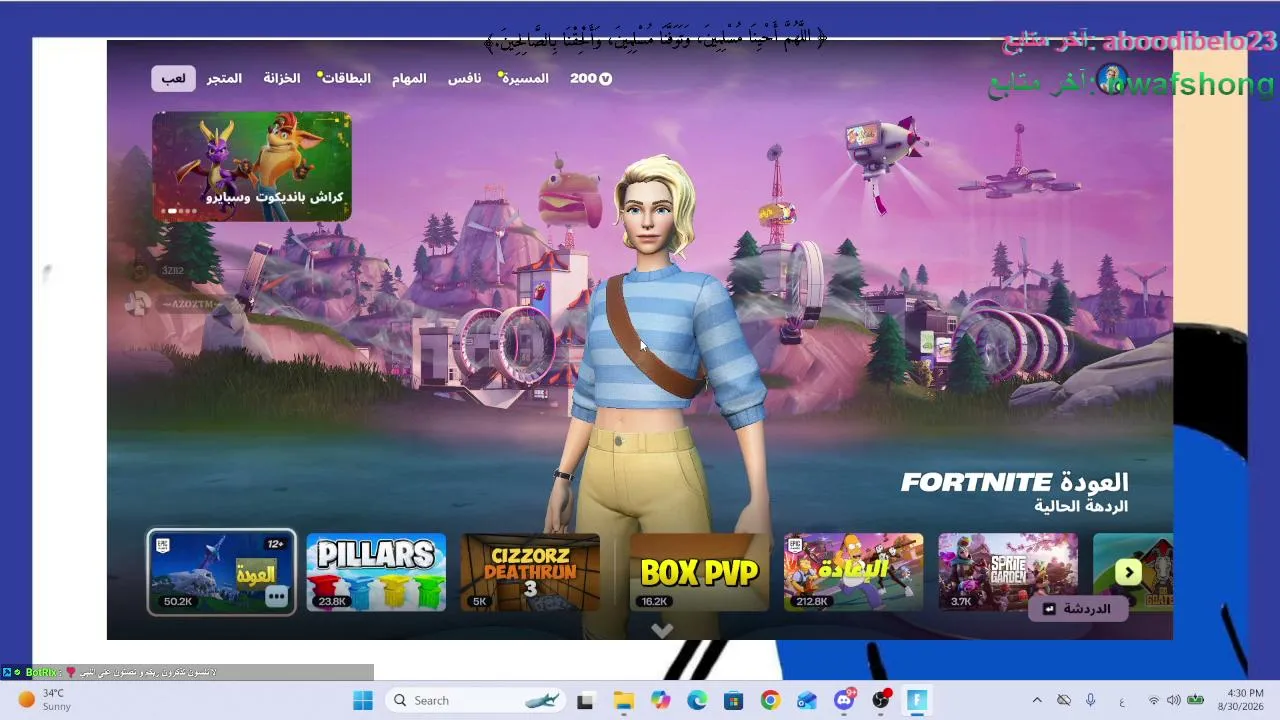Image resolution: width=1280 pixels, height=720 pixels.
Task: Open the weather widget showing 34°C Sunny
Action: point(45,700)
